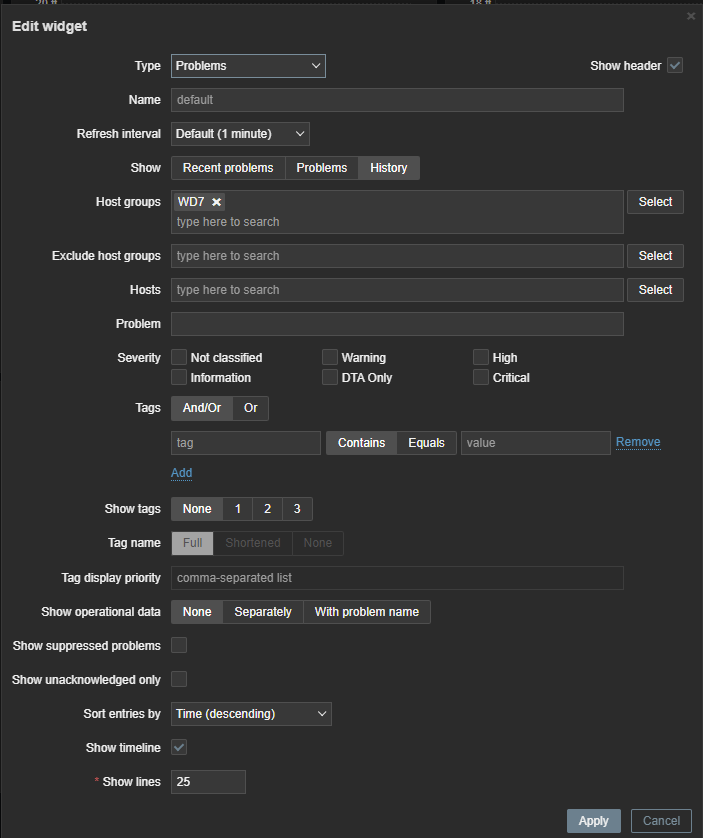Screen dimensions: 703x838
Task: Remove the WD7 host group tag
Action: (x=217, y=202)
